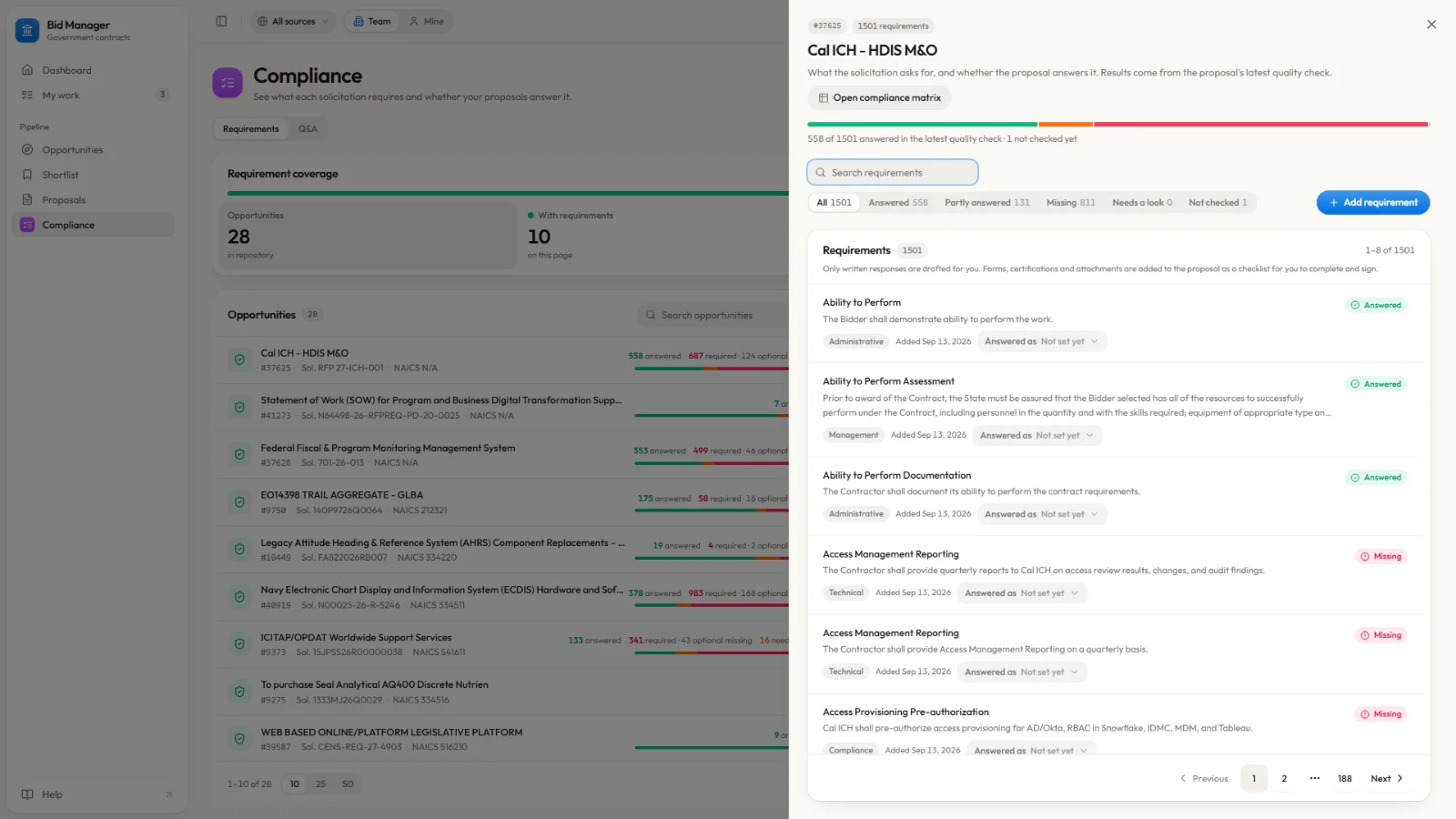Click pagination ellipsis in requirements list
Screen dimensions: 1456x819
tap(1314, 778)
